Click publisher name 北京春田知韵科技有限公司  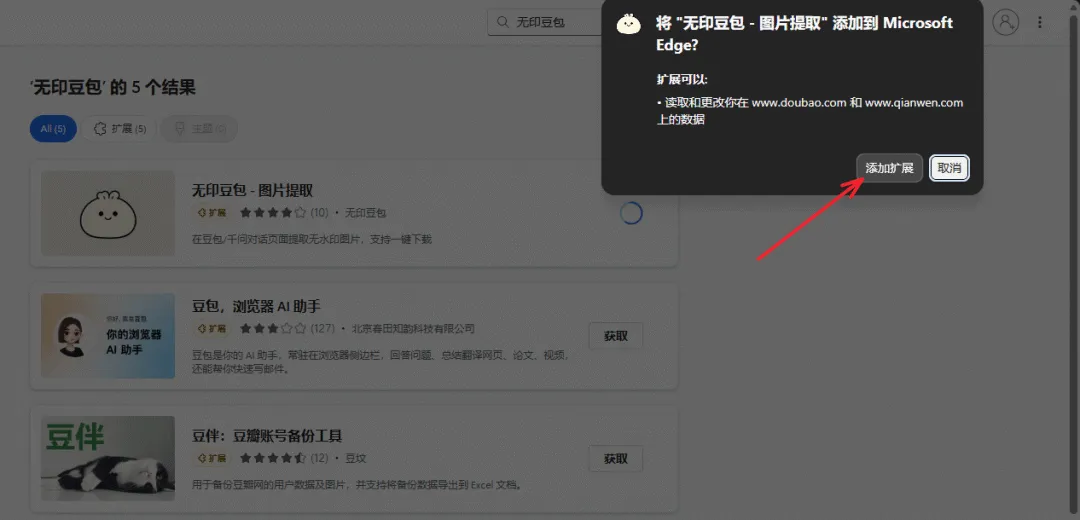pyautogui.click(x=413, y=329)
